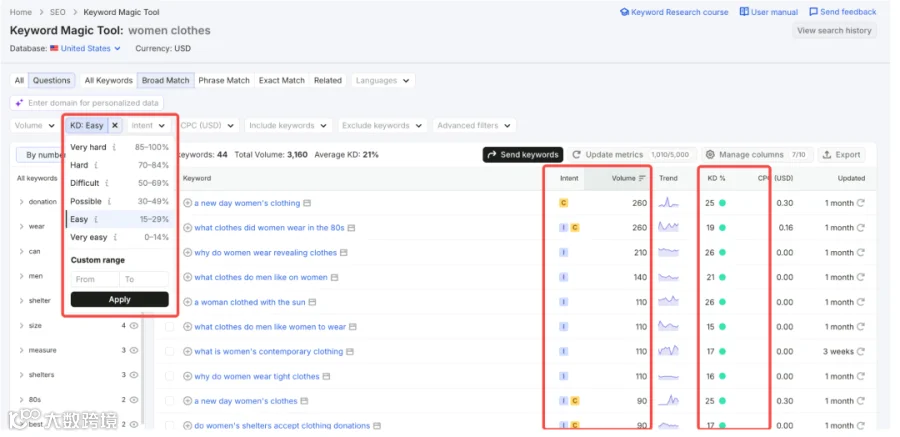Click the Send keywords button
The image size is (900, 437).
pos(523,154)
